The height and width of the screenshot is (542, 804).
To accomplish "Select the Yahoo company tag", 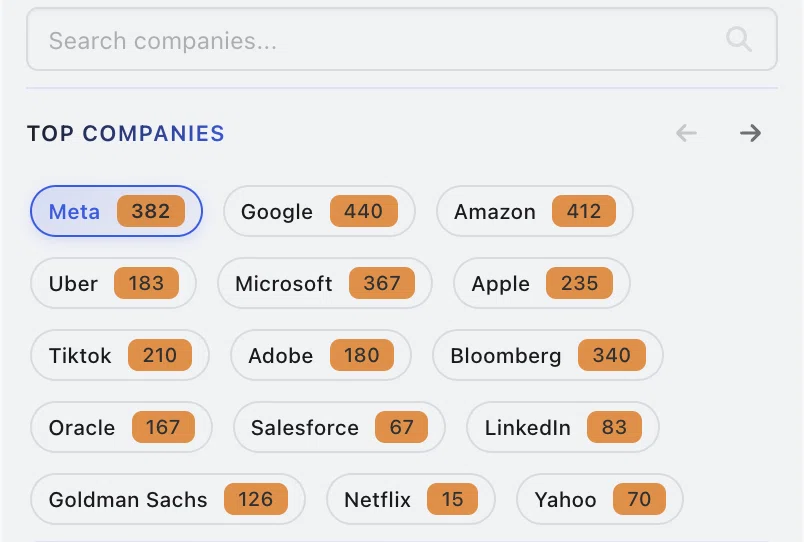I will pyautogui.click(x=599, y=499).
